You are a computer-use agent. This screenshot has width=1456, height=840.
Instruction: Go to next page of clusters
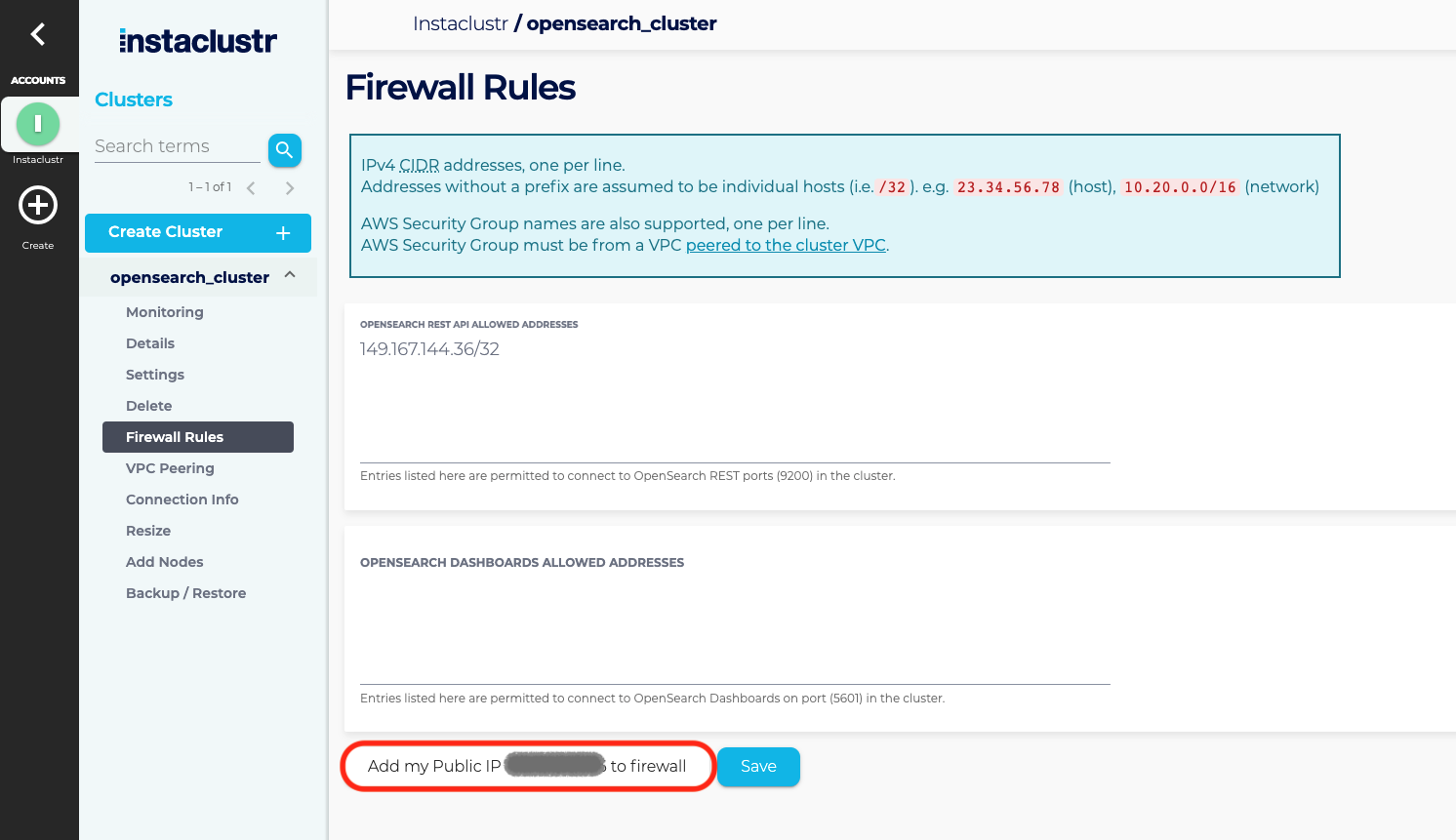click(290, 188)
